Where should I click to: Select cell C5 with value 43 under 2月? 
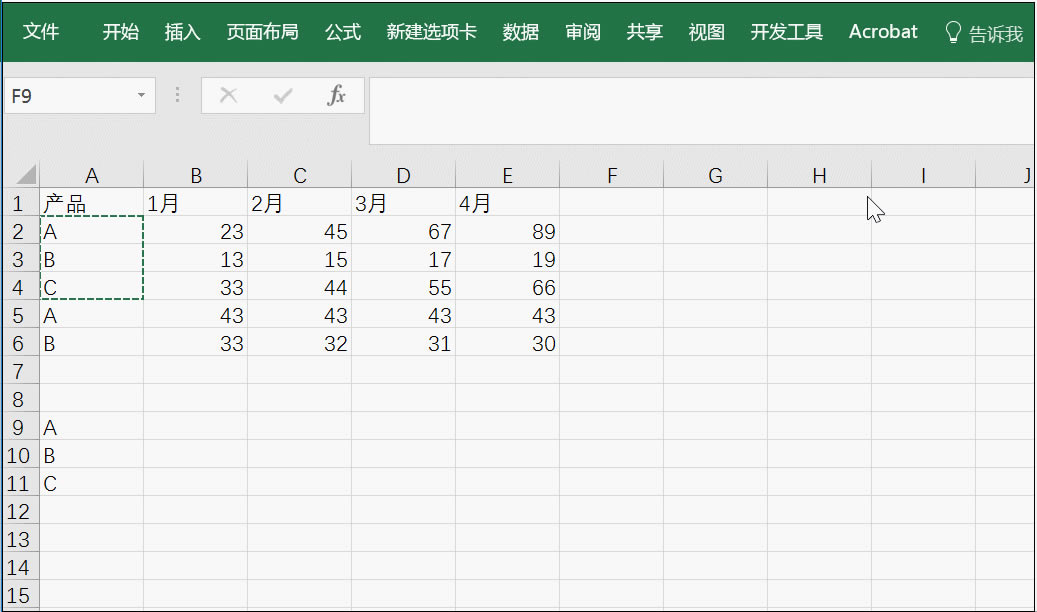point(300,315)
